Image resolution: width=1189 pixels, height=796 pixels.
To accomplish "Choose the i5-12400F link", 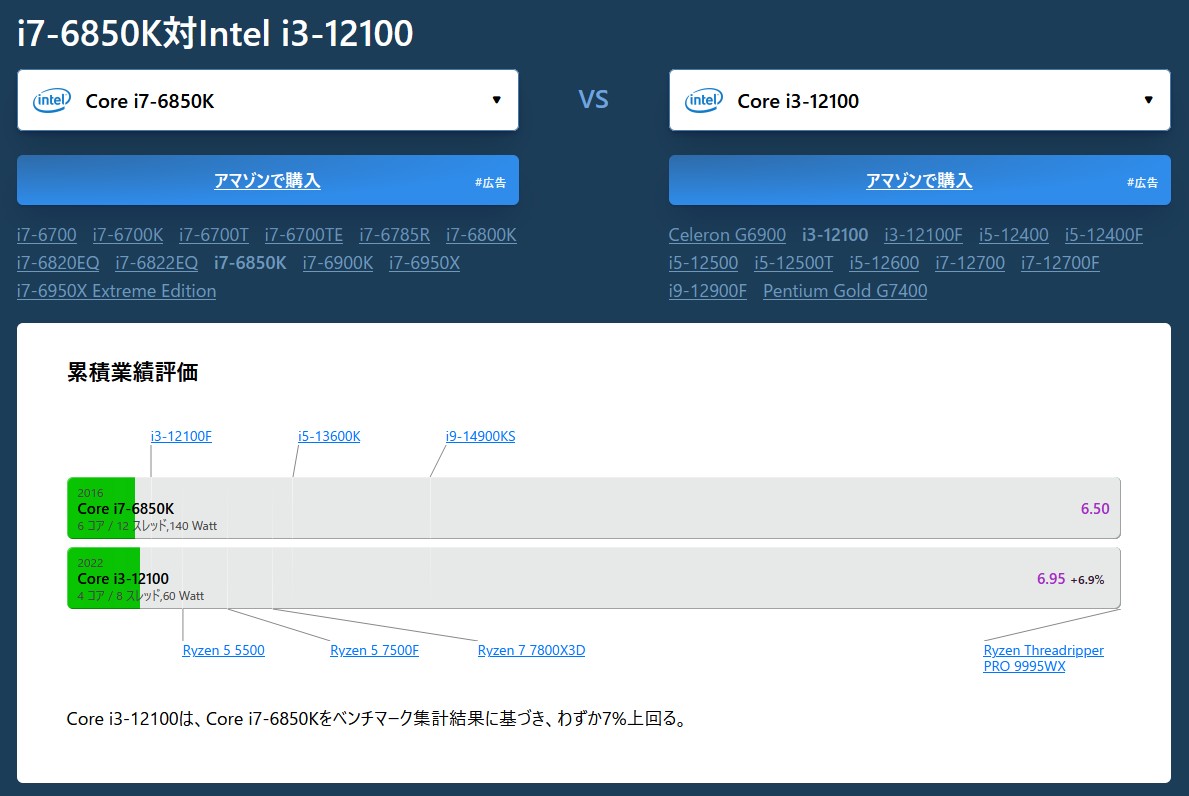I will click(x=1103, y=235).
